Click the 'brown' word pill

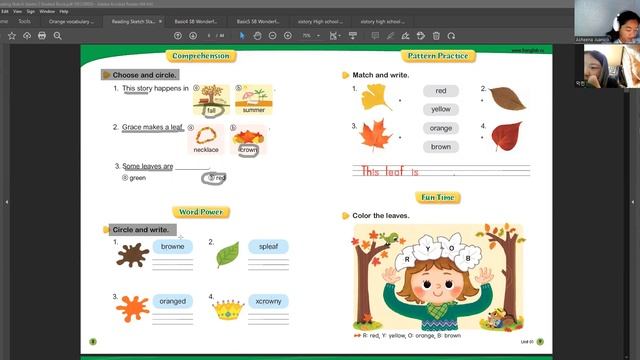[441, 147]
